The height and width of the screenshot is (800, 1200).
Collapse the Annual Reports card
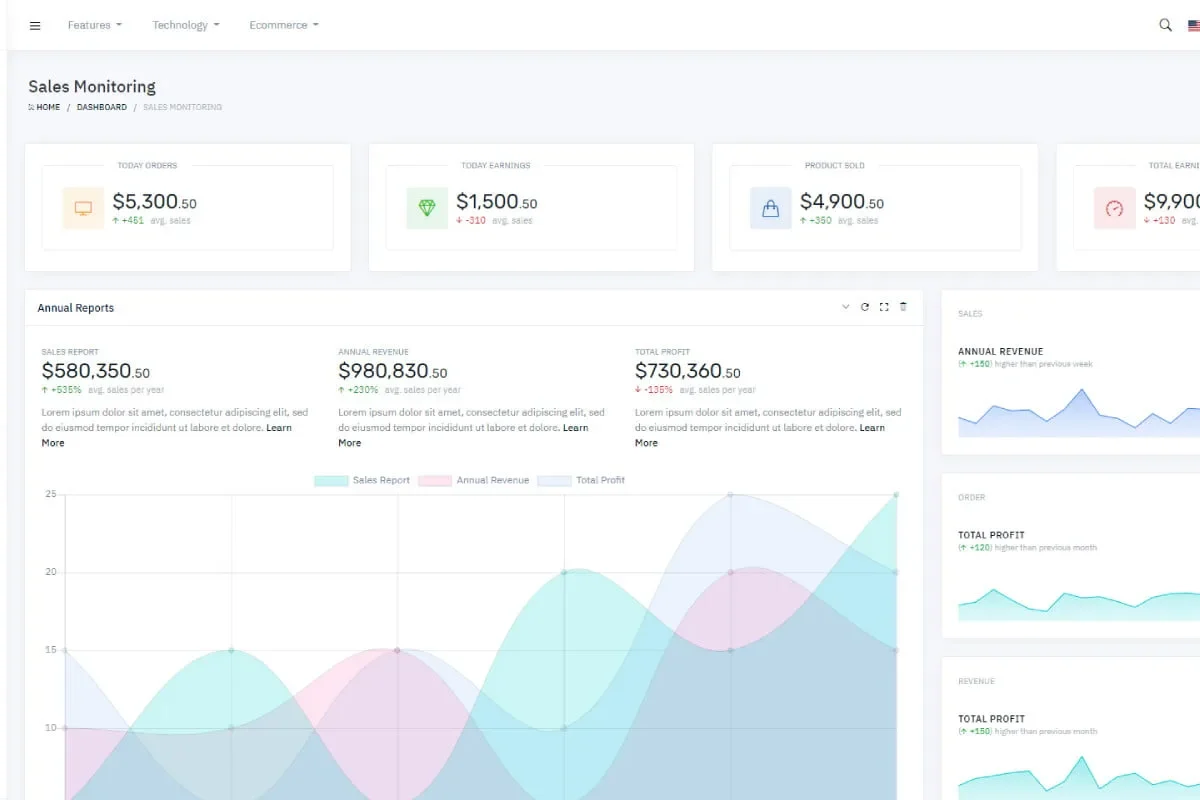click(x=845, y=307)
